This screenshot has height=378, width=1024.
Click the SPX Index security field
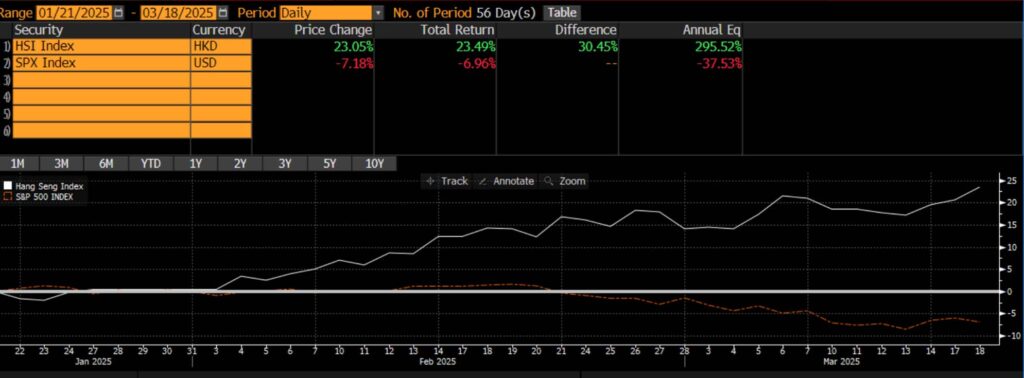tap(101, 63)
